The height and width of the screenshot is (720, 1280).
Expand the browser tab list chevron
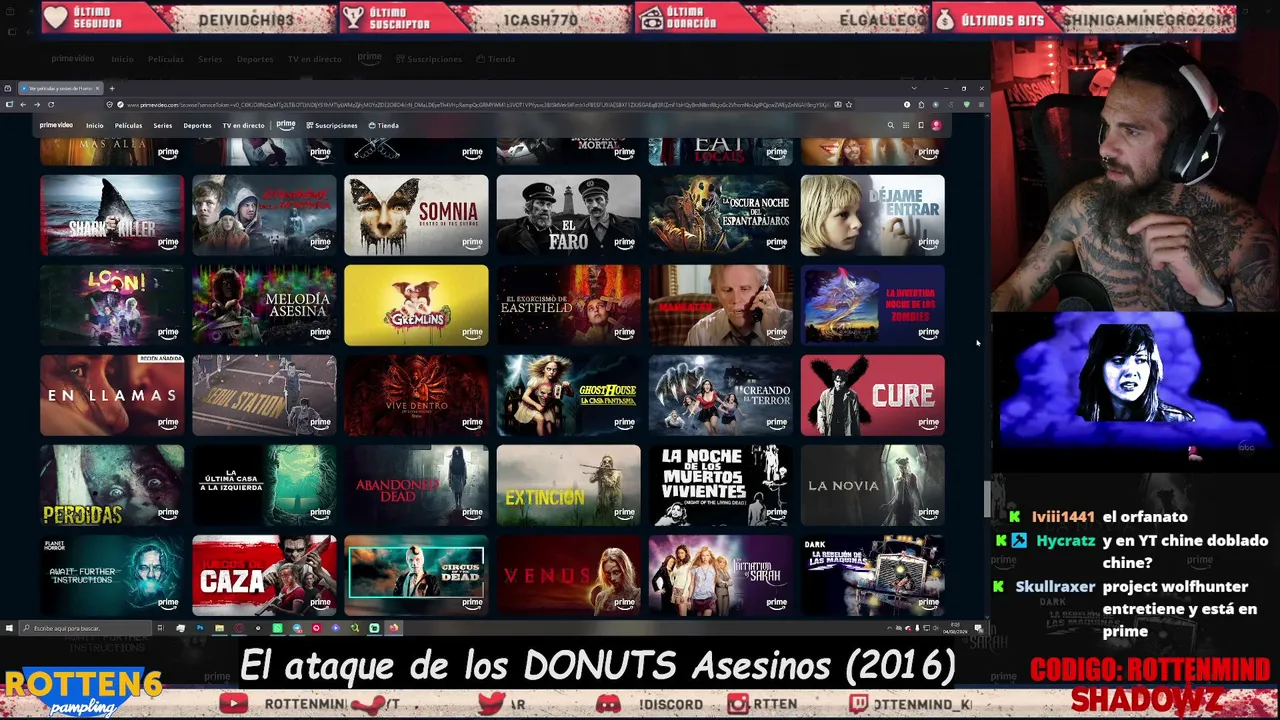click(x=913, y=88)
